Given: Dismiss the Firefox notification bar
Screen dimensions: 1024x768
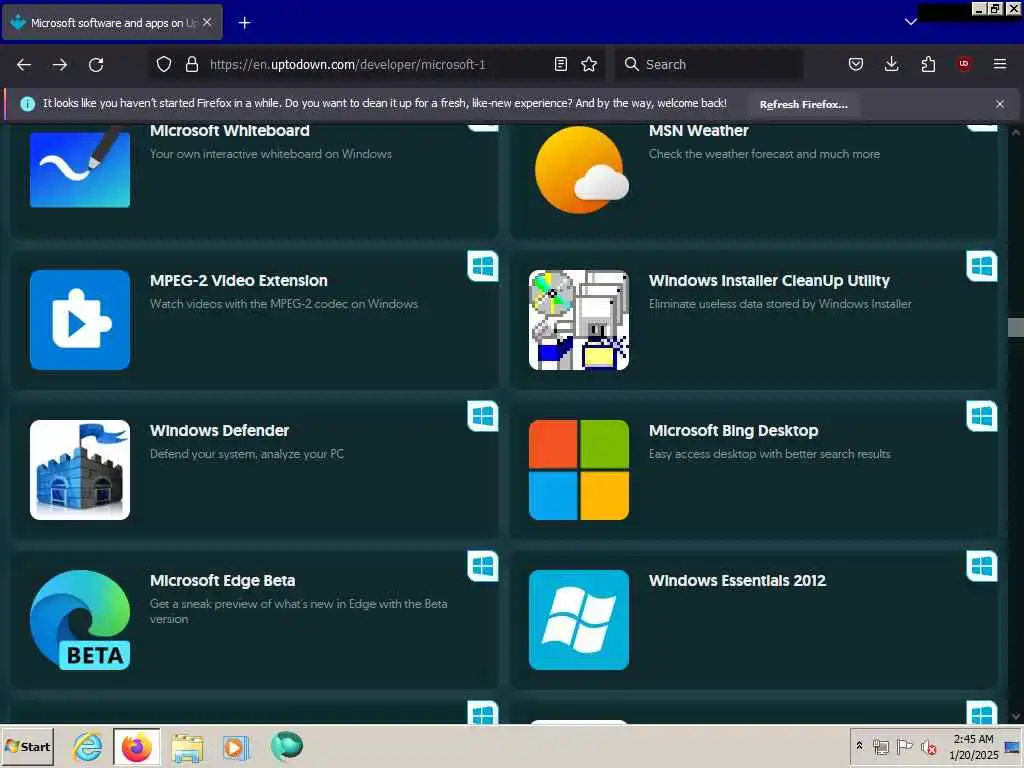Looking at the screenshot, I should pos(1000,104).
